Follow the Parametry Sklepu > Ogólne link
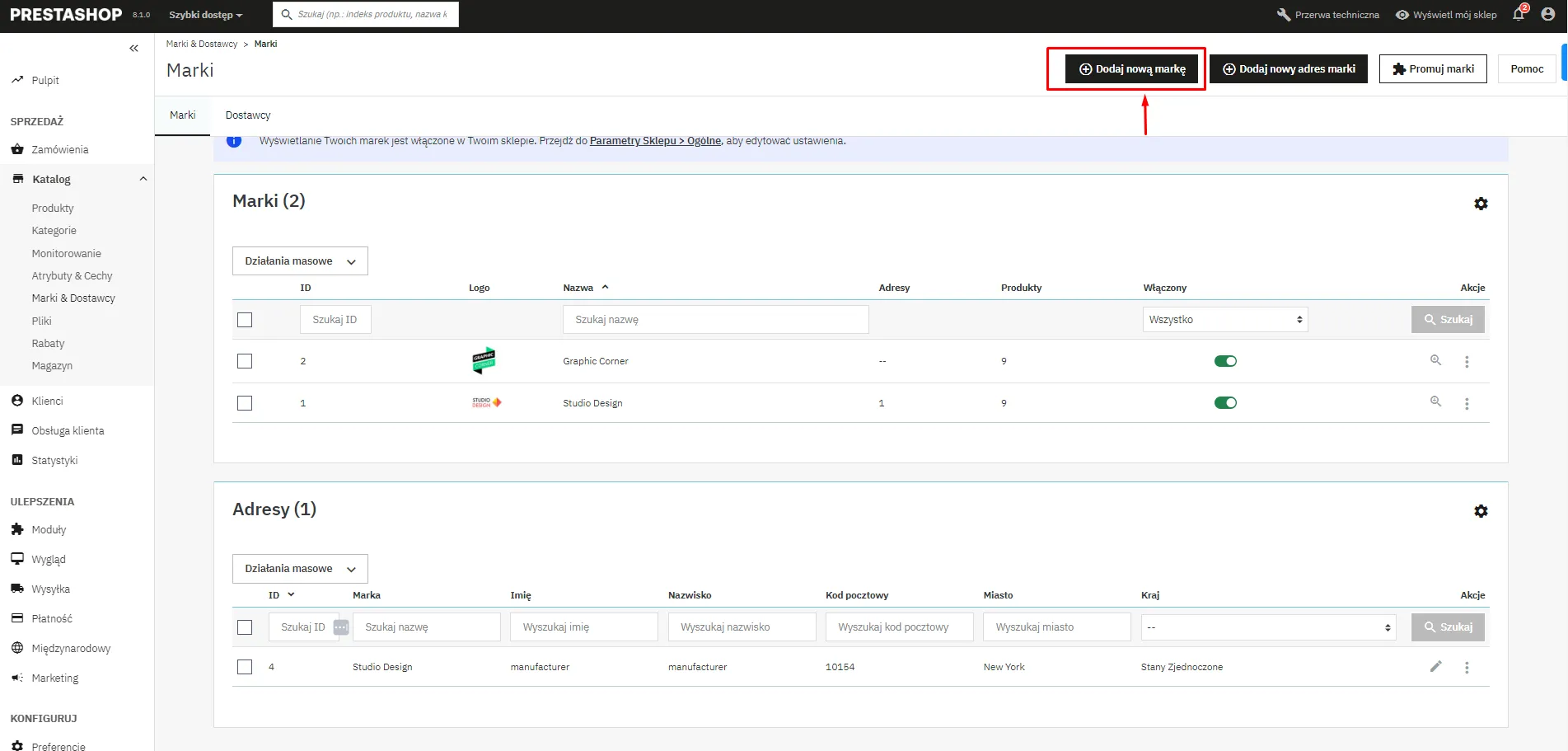Screen dimensions: 1568x751 (655, 141)
